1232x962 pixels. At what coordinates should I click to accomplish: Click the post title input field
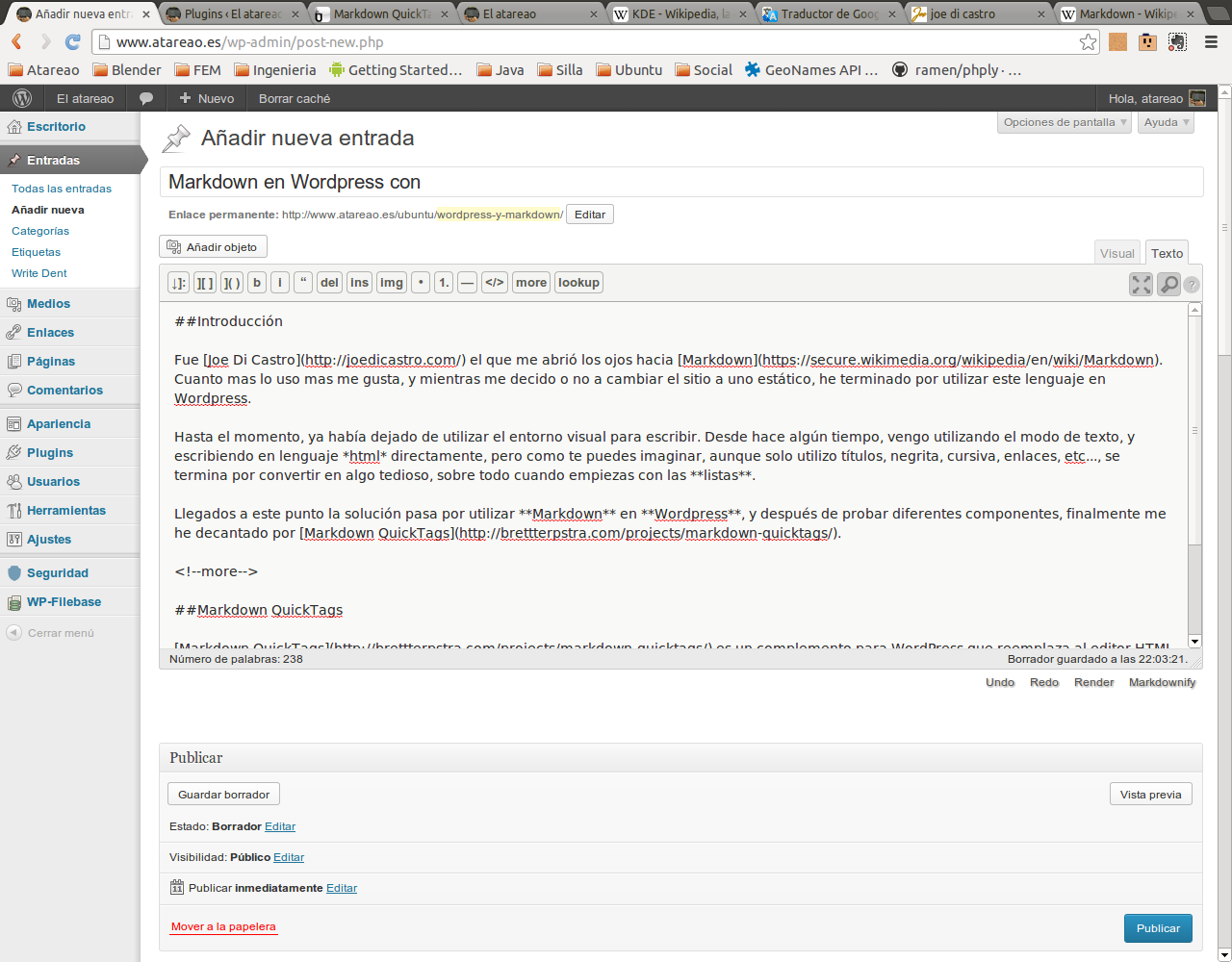tap(681, 182)
